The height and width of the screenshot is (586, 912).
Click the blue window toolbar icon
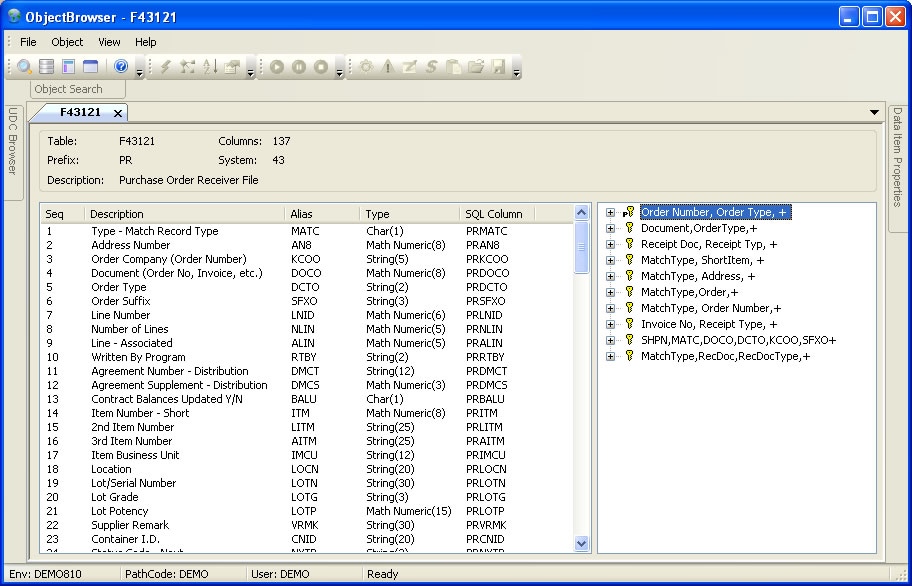click(x=91, y=67)
